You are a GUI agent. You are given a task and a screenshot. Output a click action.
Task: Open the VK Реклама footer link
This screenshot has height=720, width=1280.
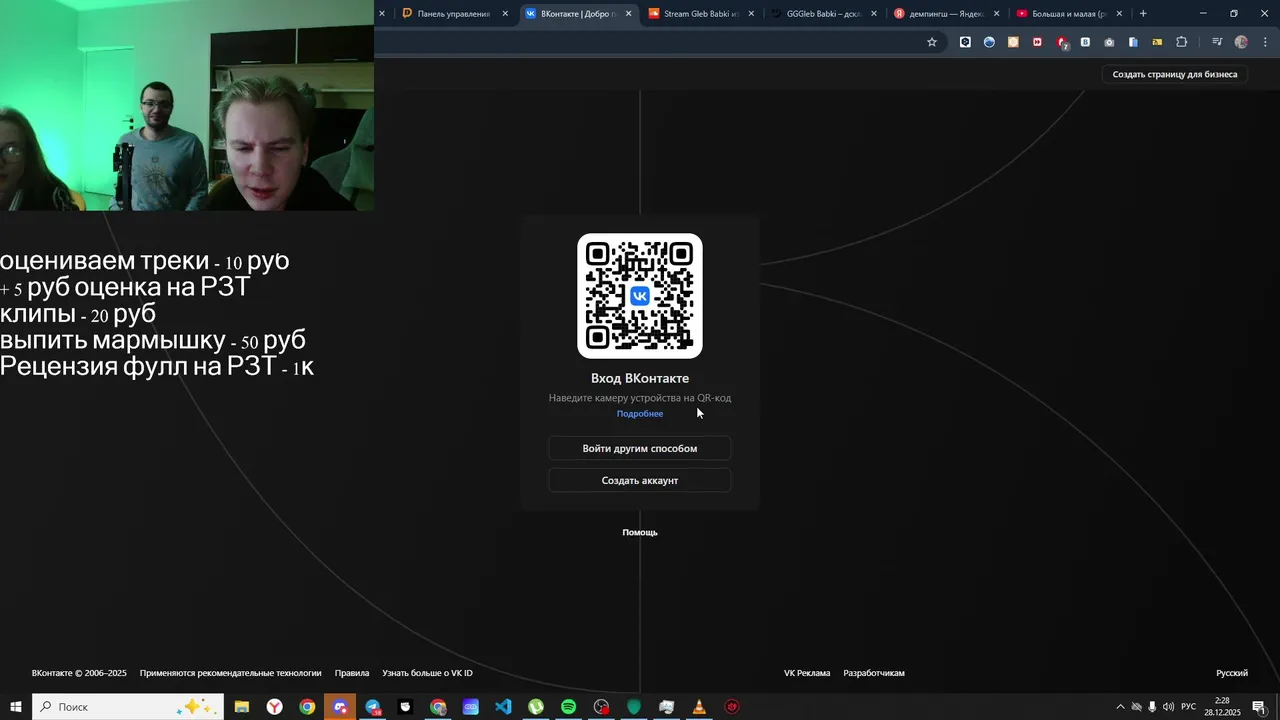coord(807,673)
